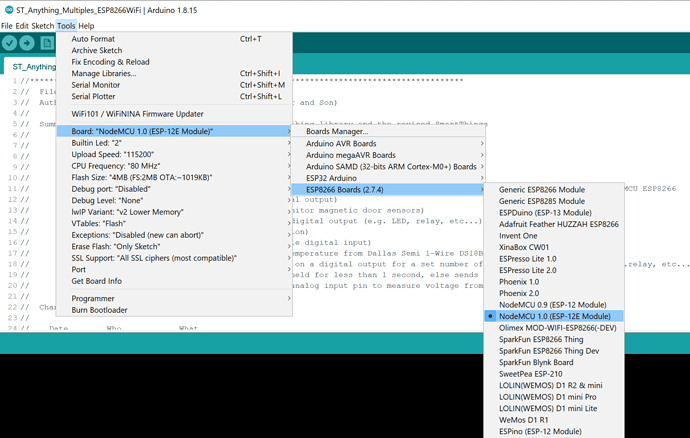
Task: Select Generic ESP8266 Module board
Action: coord(554,189)
